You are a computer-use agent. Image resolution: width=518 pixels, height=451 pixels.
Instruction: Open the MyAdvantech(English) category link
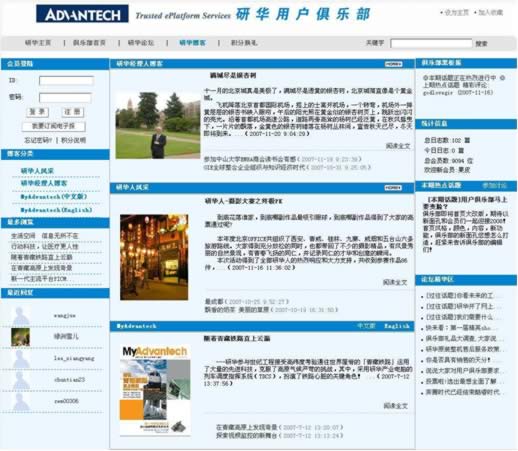[x=56, y=210]
